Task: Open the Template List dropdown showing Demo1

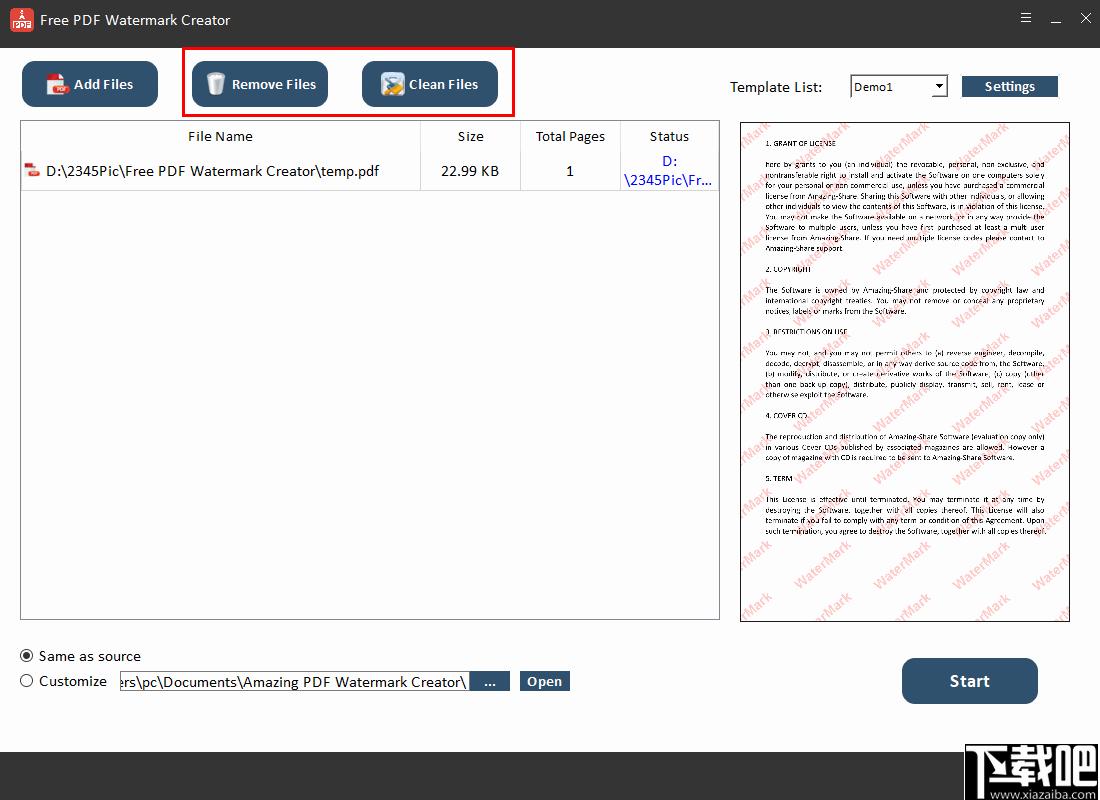Action: pos(899,86)
